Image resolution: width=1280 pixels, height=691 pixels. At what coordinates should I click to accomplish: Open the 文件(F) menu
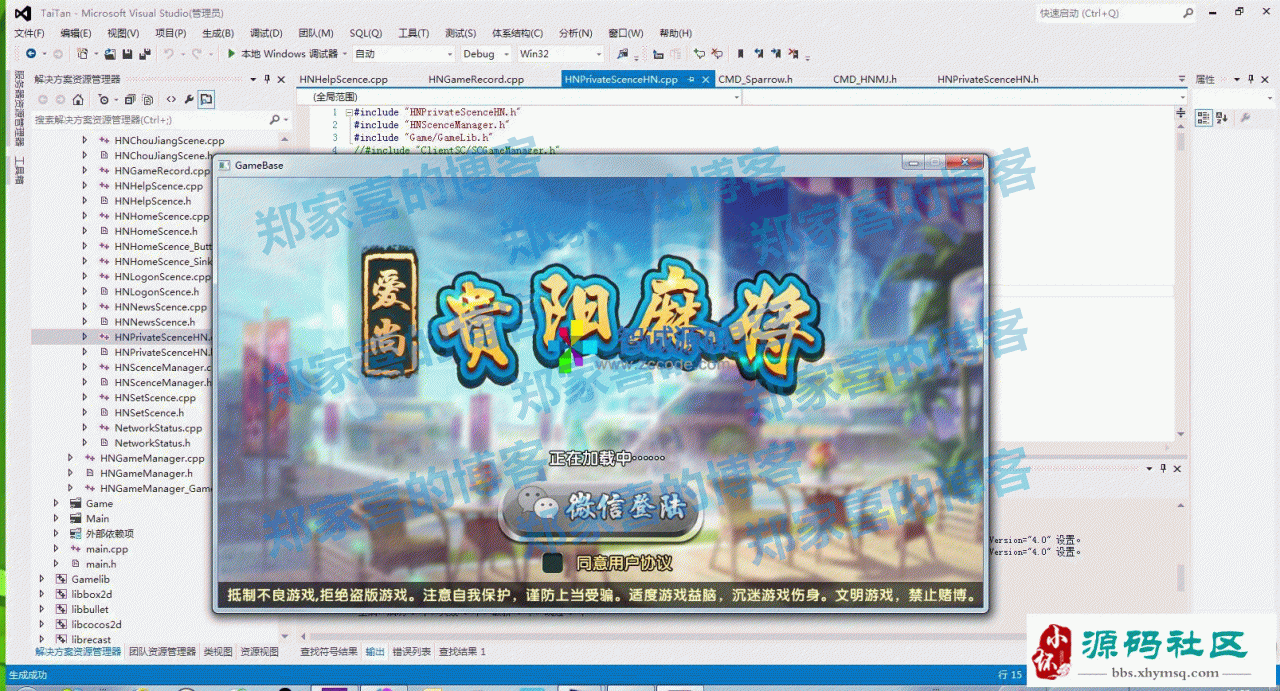tap(29, 33)
